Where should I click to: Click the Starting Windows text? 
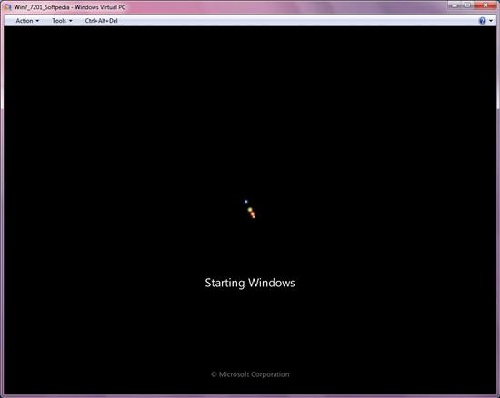(250, 283)
